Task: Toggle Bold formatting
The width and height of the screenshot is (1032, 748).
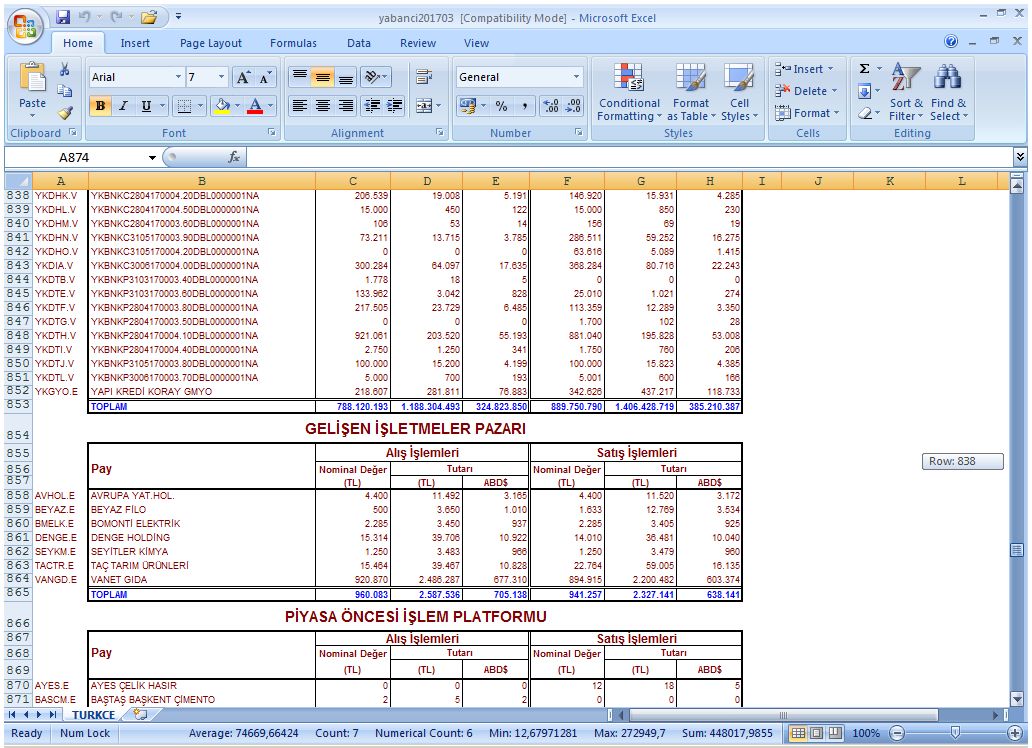Action: [x=100, y=105]
